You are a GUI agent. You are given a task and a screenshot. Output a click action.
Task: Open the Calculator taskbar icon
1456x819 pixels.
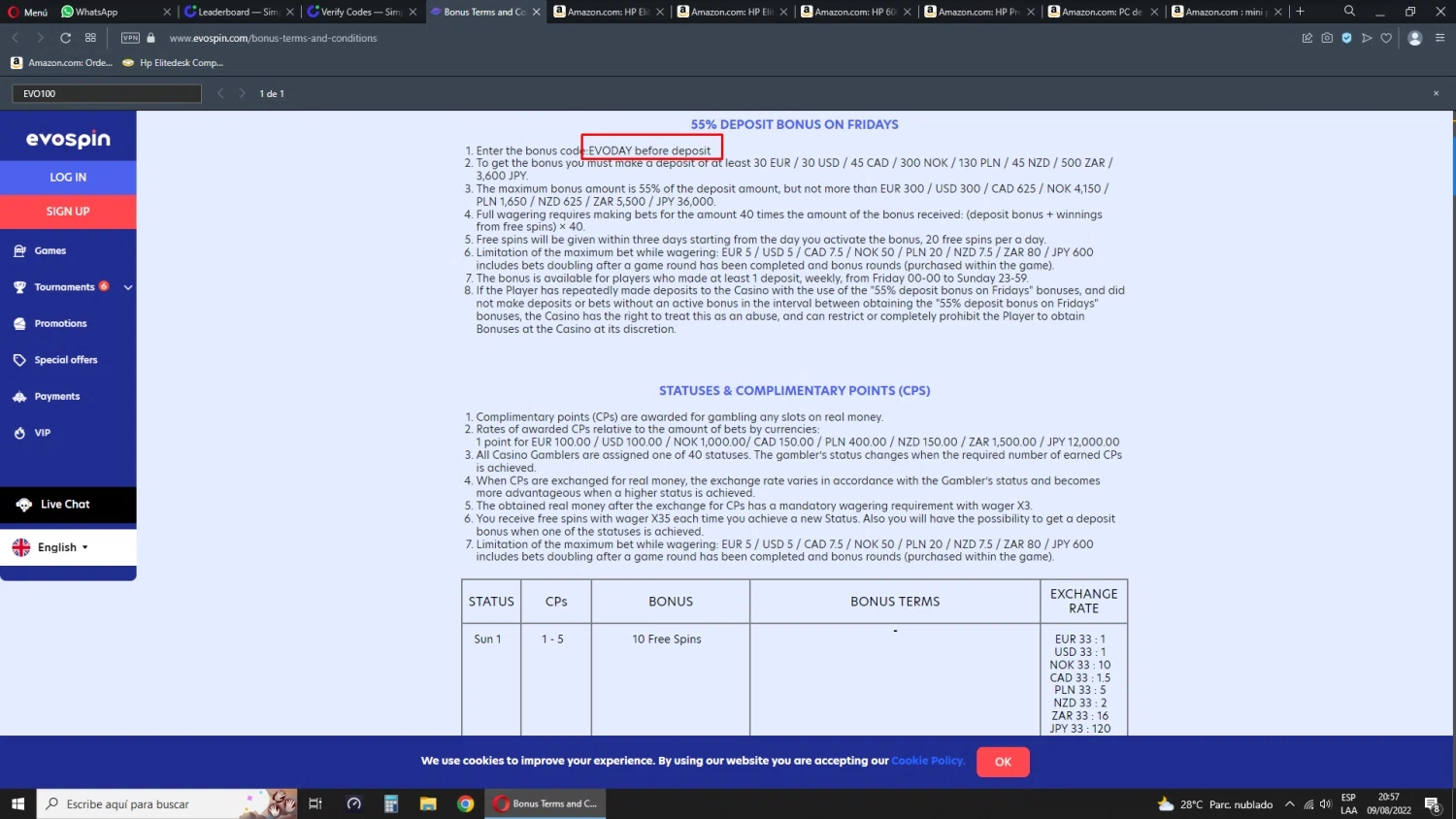391,803
